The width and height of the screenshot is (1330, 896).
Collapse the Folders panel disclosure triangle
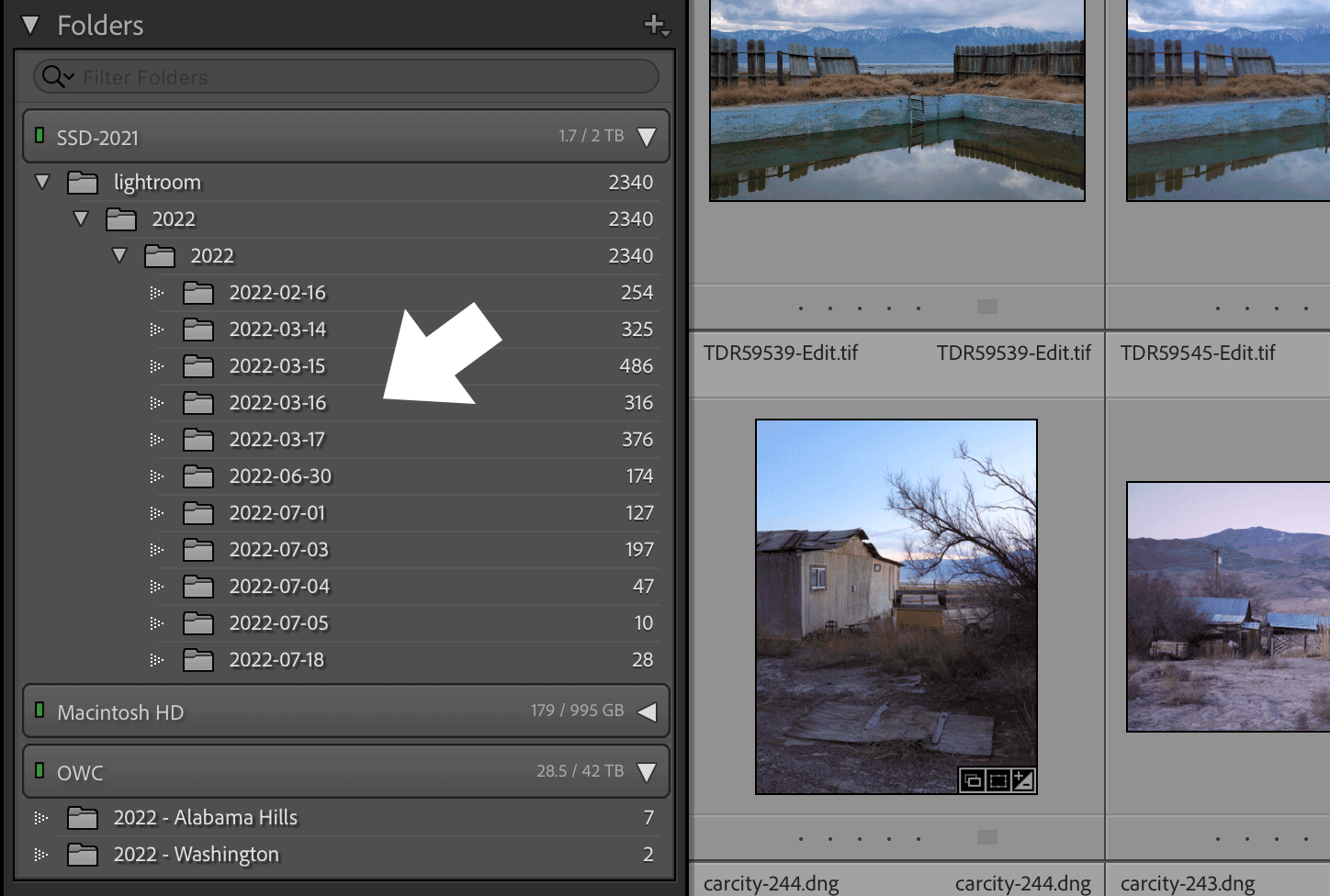30,25
